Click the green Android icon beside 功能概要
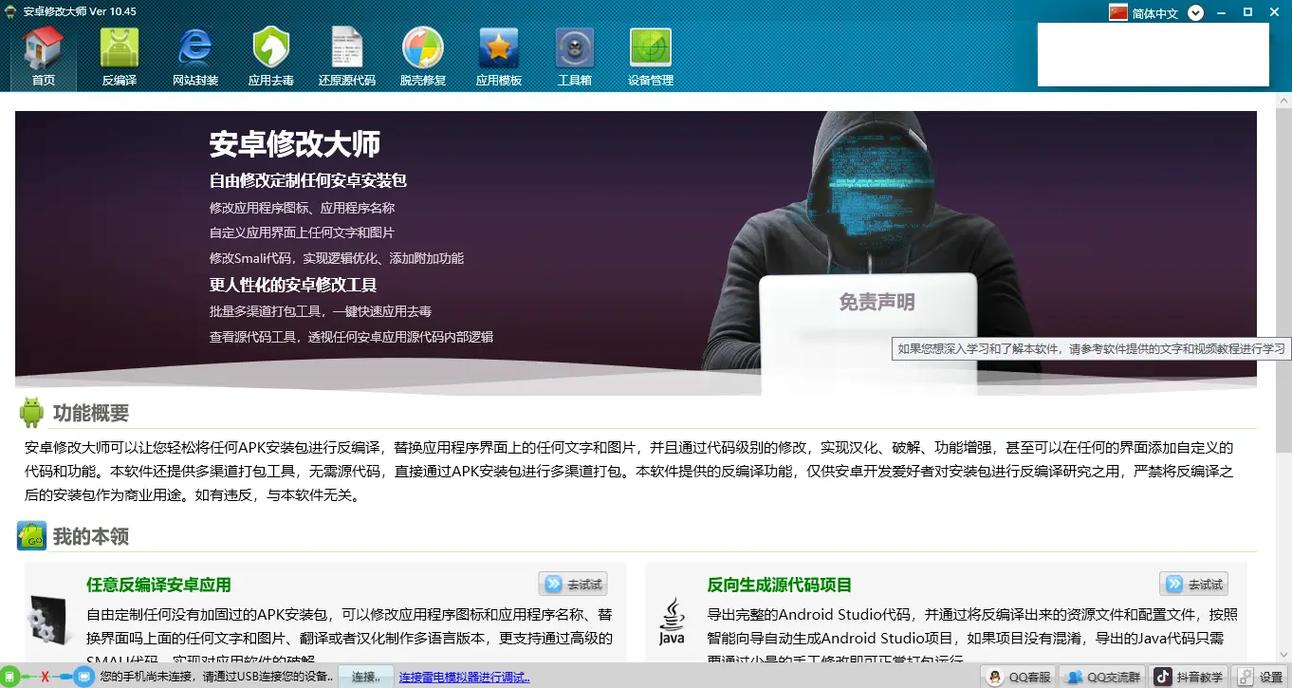This screenshot has width=1292, height=688. (32, 412)
